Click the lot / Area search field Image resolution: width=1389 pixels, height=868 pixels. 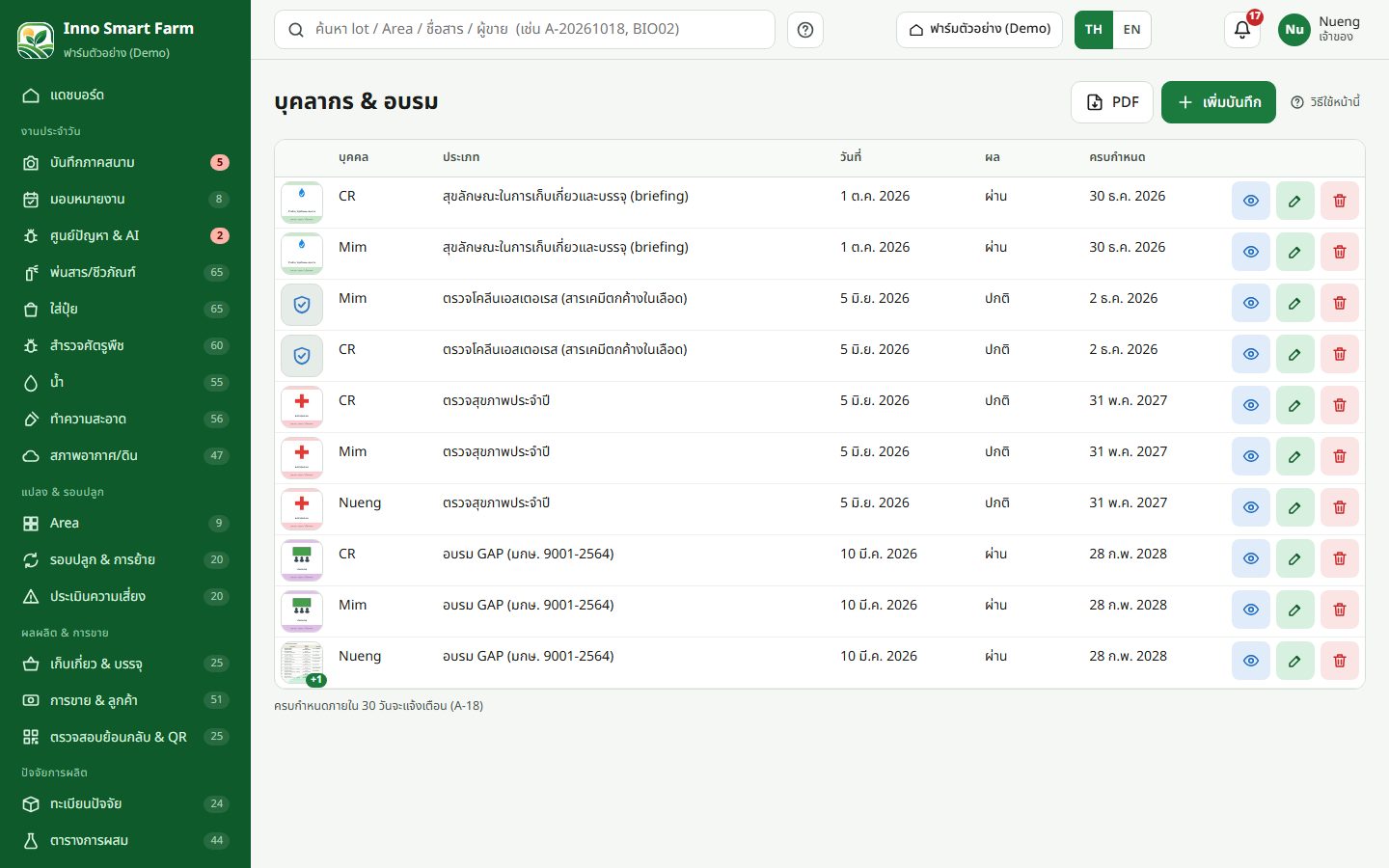click(525, 30)
